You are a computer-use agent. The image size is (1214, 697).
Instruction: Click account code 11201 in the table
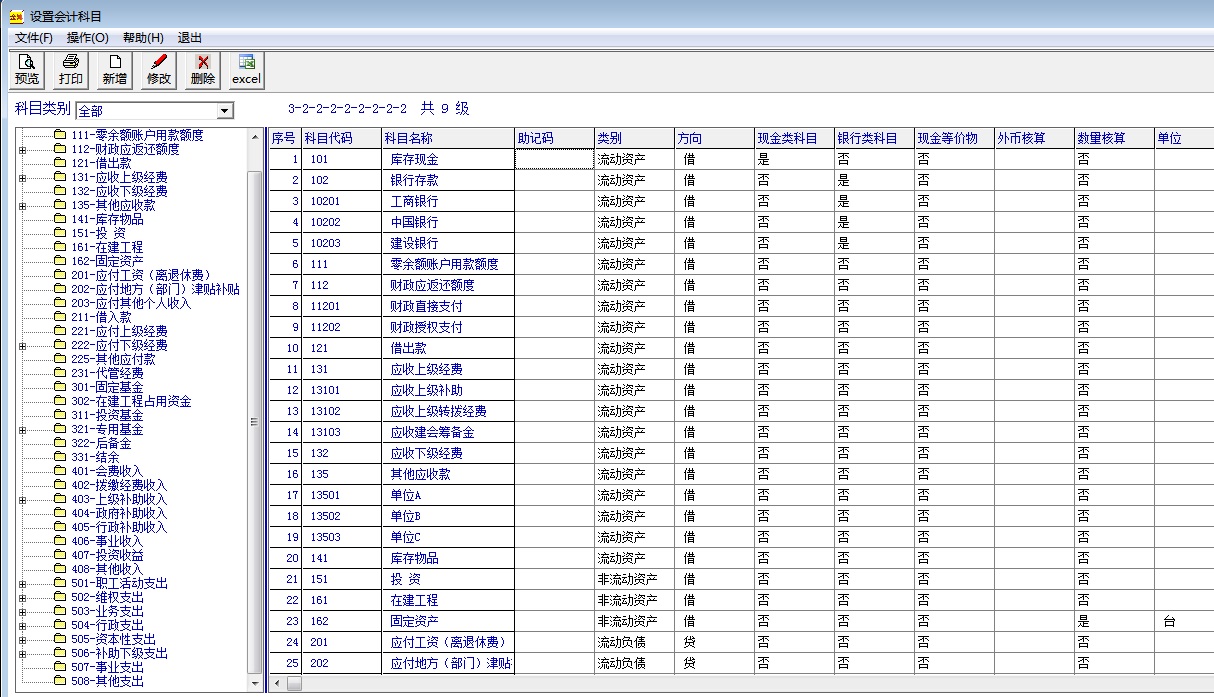[x=341, y=306]
